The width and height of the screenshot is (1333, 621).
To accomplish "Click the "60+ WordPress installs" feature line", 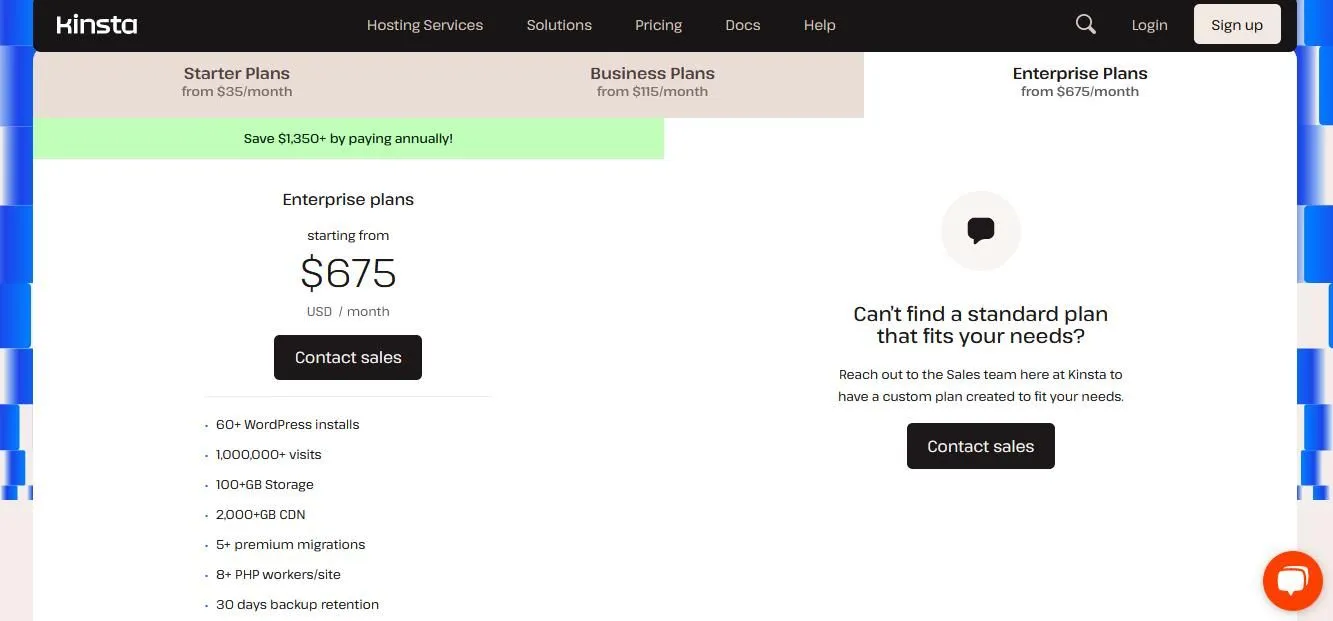I will 287,424.
